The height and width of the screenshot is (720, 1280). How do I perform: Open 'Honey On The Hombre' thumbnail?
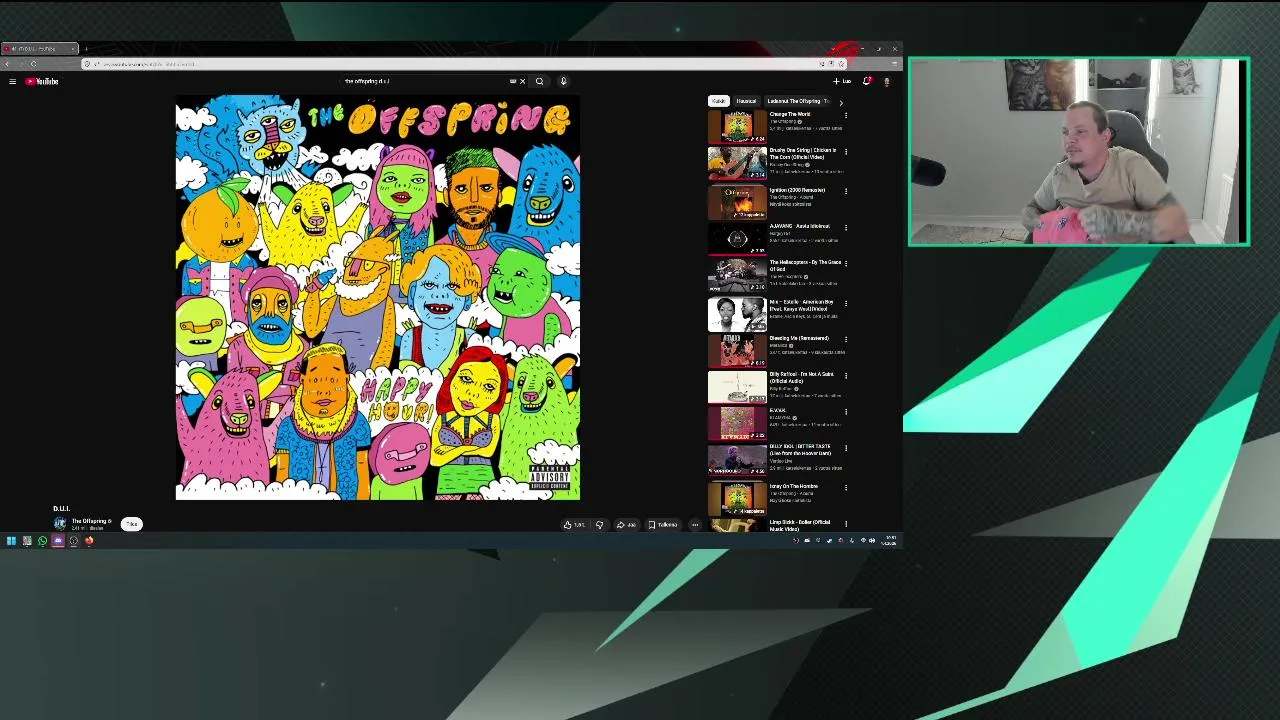pyautogui.click(x=737, y=499)
